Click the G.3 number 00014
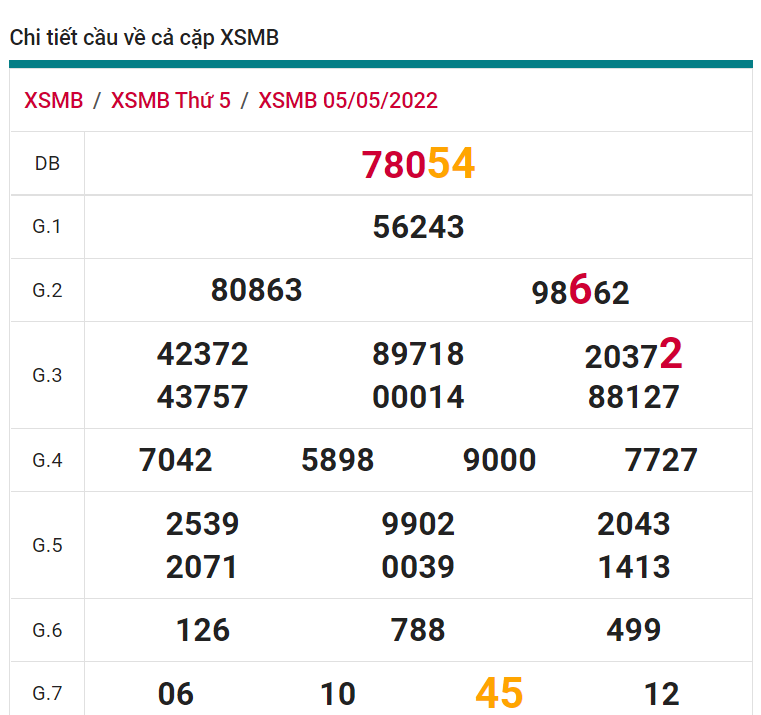761x715 pixels. pos(418,398)
